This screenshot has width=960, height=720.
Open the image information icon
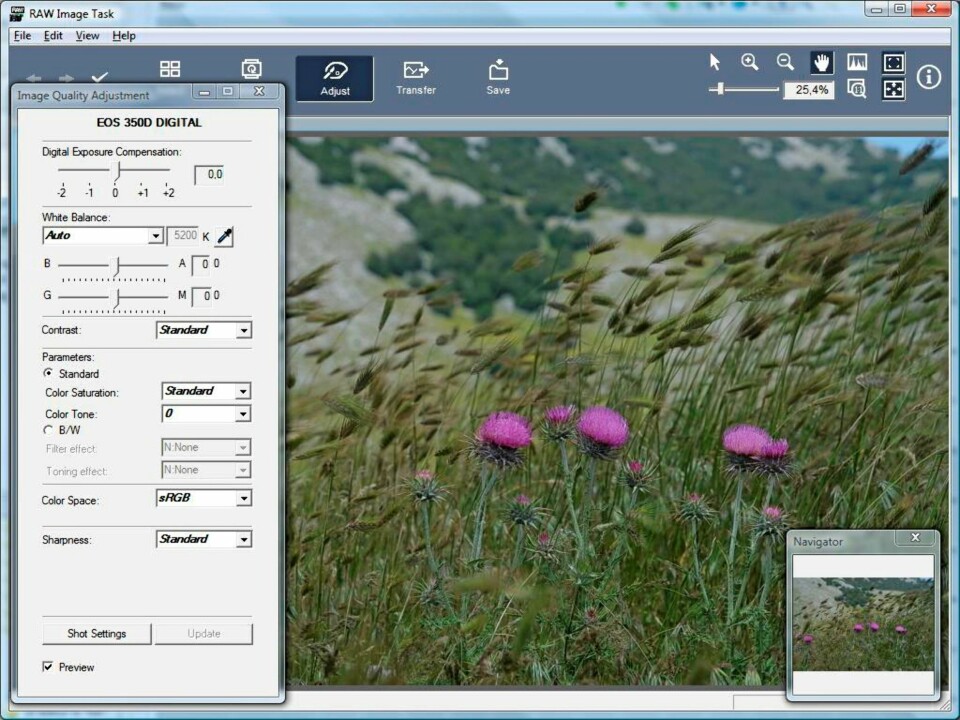point(929,77)
